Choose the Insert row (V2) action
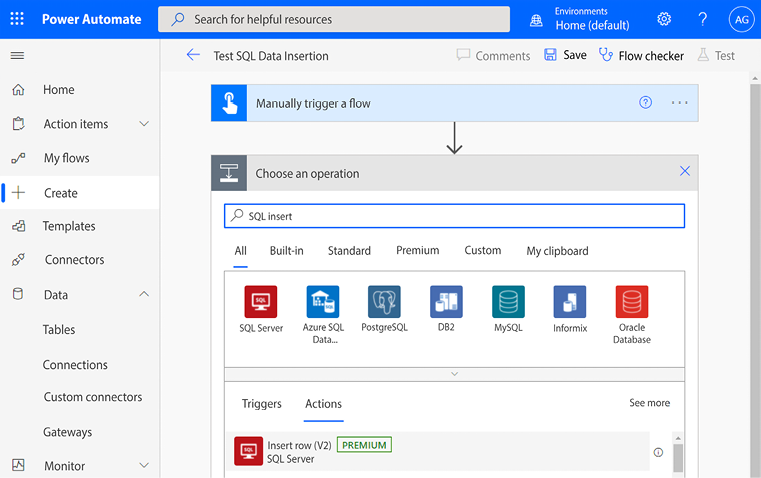Viewport: 761px width, 478px height. 437,451
